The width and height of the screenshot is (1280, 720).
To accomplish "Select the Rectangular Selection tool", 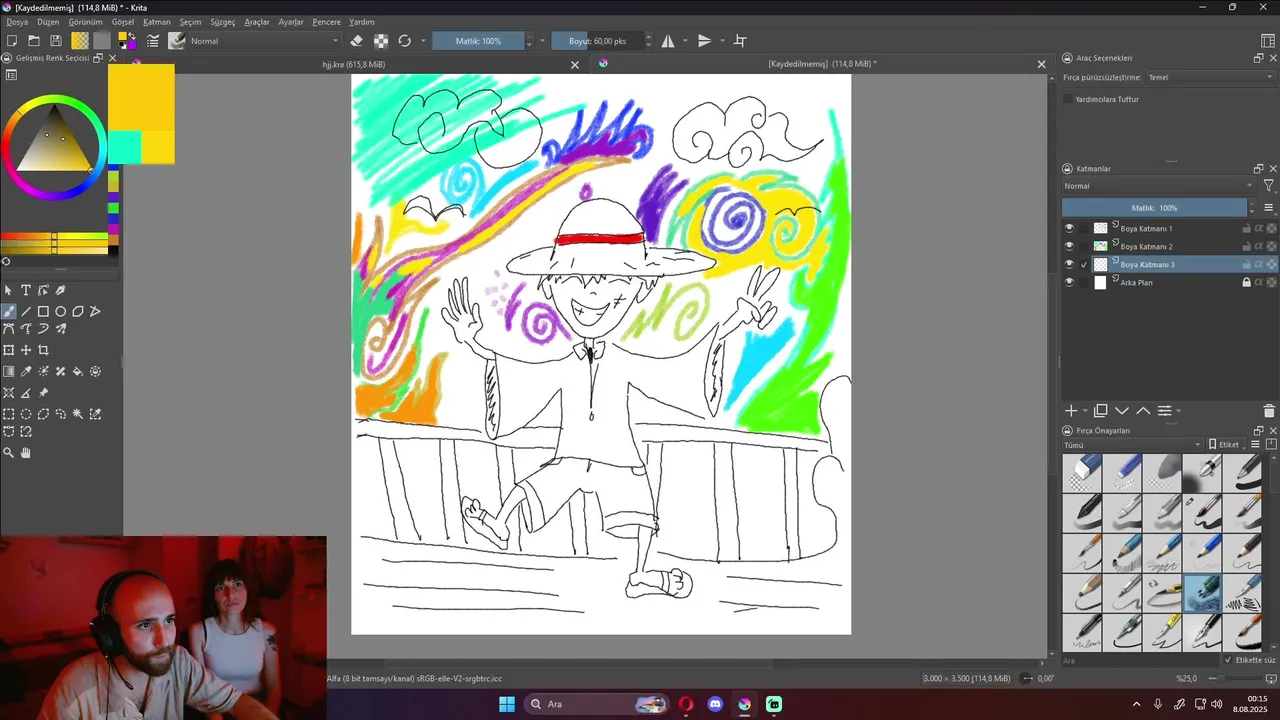I will tap(9, 414).
